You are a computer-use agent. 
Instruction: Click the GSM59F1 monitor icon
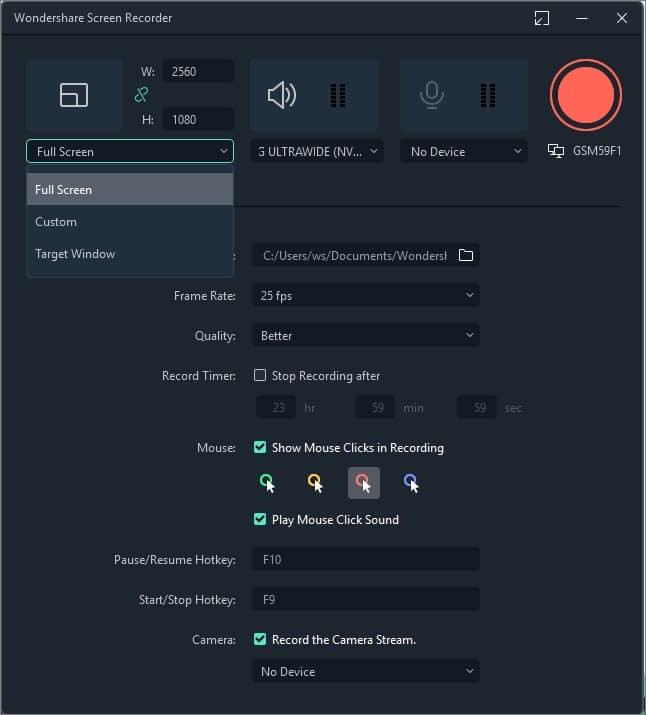(555, 151)
